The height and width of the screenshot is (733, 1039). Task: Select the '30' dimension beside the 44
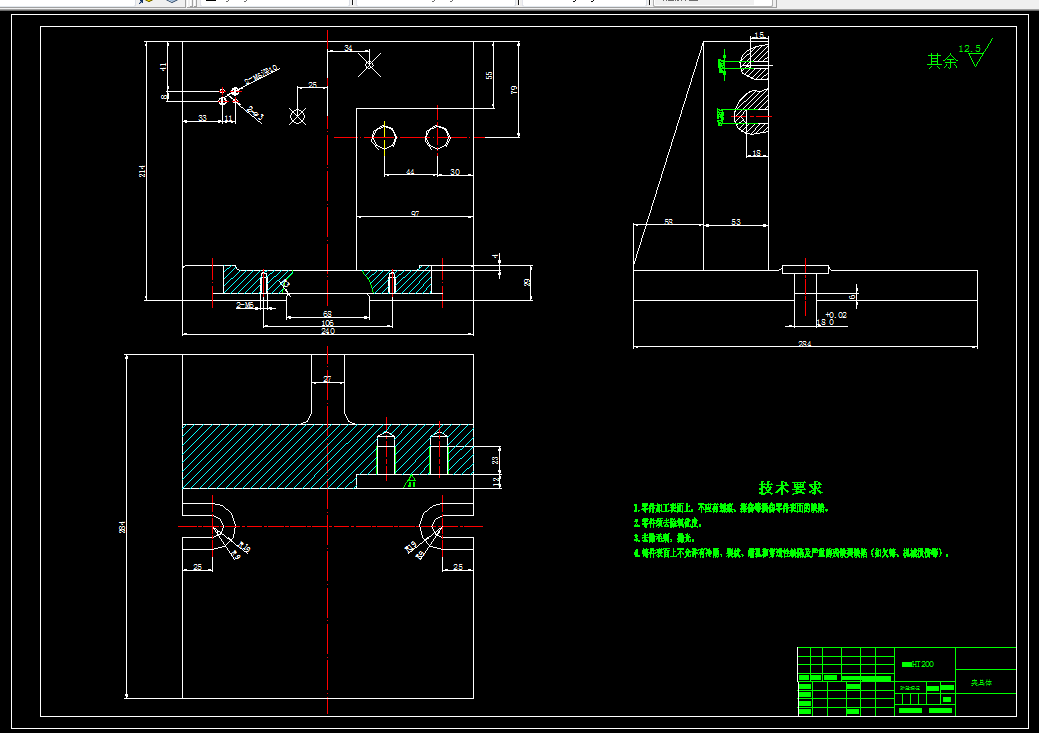(x=455, y=172)
